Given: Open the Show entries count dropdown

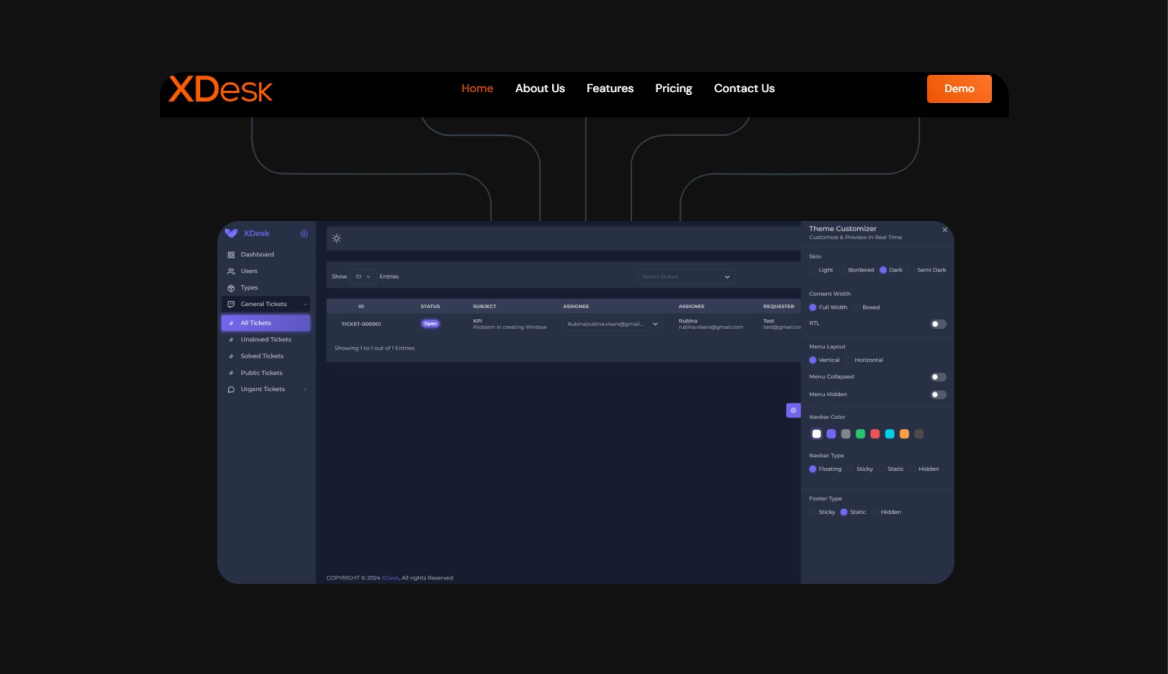Looking at the screenshot, I should pyautogui.click(x=362, y=276).
